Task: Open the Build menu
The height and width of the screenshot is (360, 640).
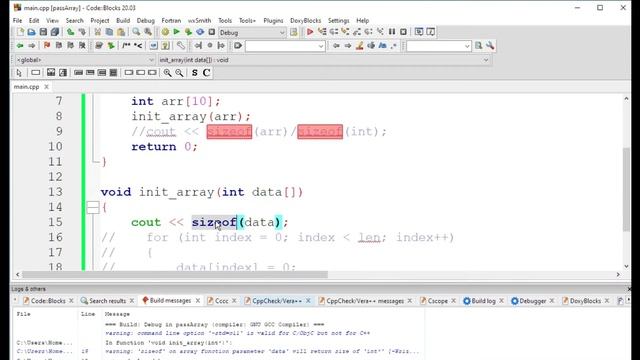Action: click(123, 20)
